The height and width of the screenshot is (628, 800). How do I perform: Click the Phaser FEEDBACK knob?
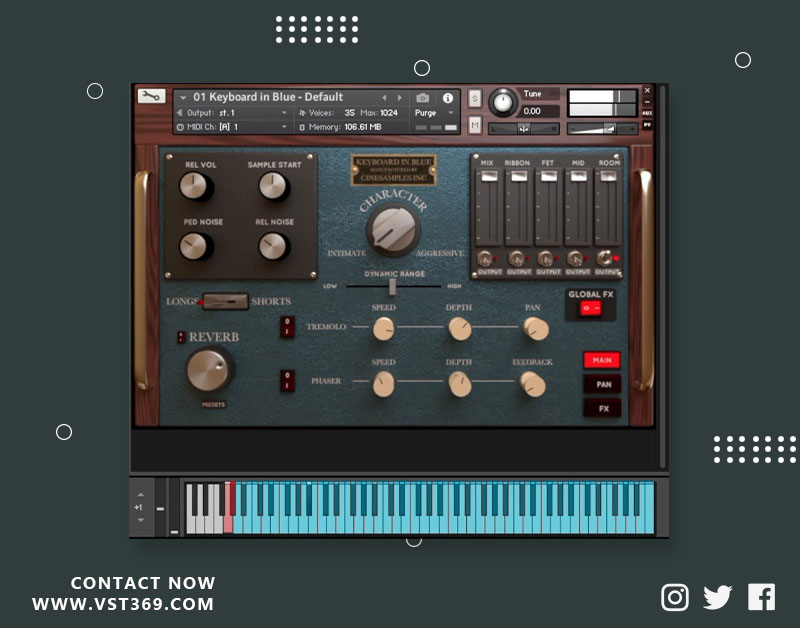tap(533, 384)
